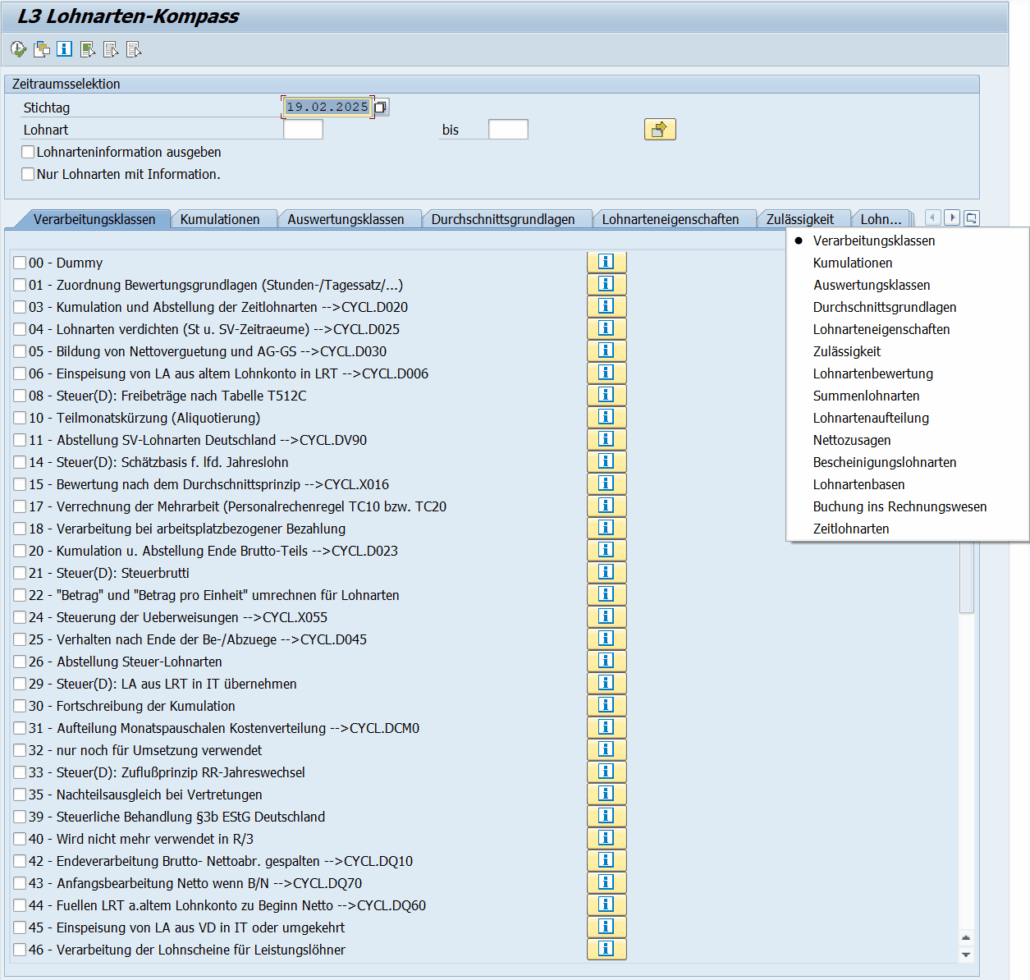
Task: Choose Nettozusagen in the tab menu
Action: point(852,440)
